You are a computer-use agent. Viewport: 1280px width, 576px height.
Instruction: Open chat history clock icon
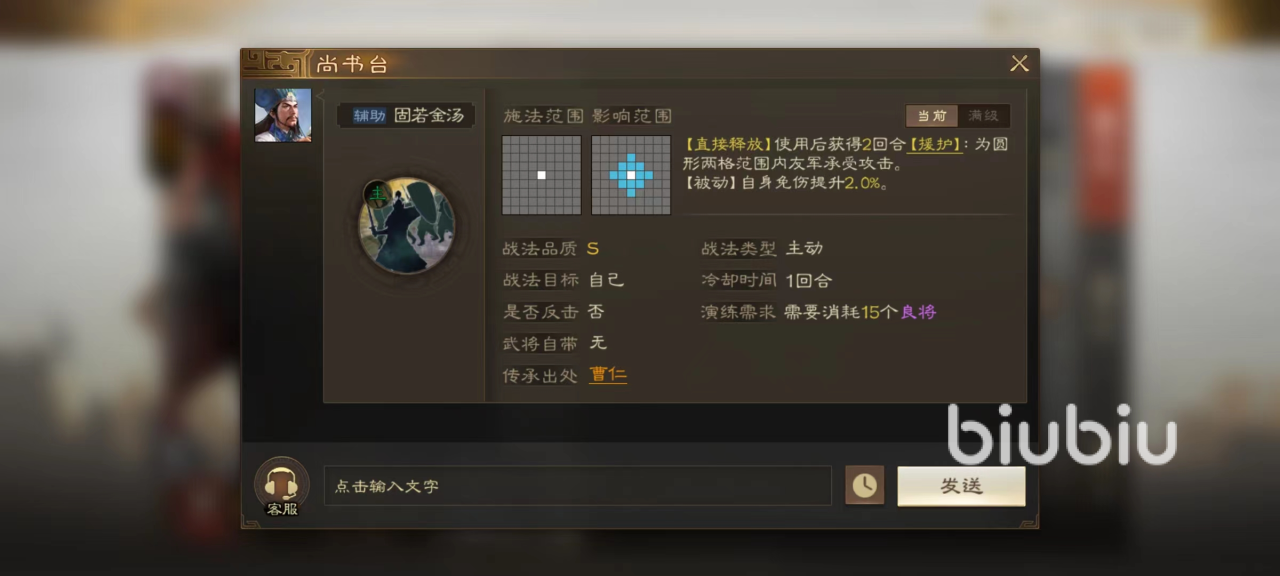pos(864,486)
